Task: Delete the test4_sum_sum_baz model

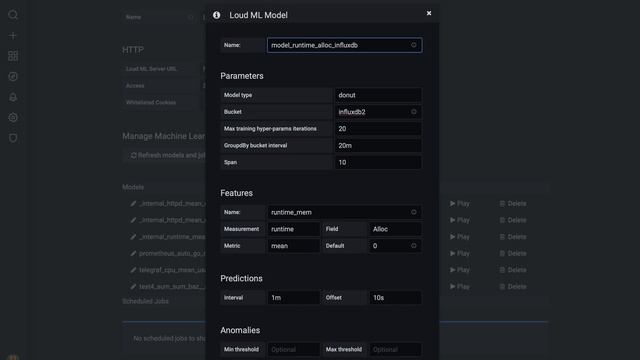Action: tap(513, 287)
